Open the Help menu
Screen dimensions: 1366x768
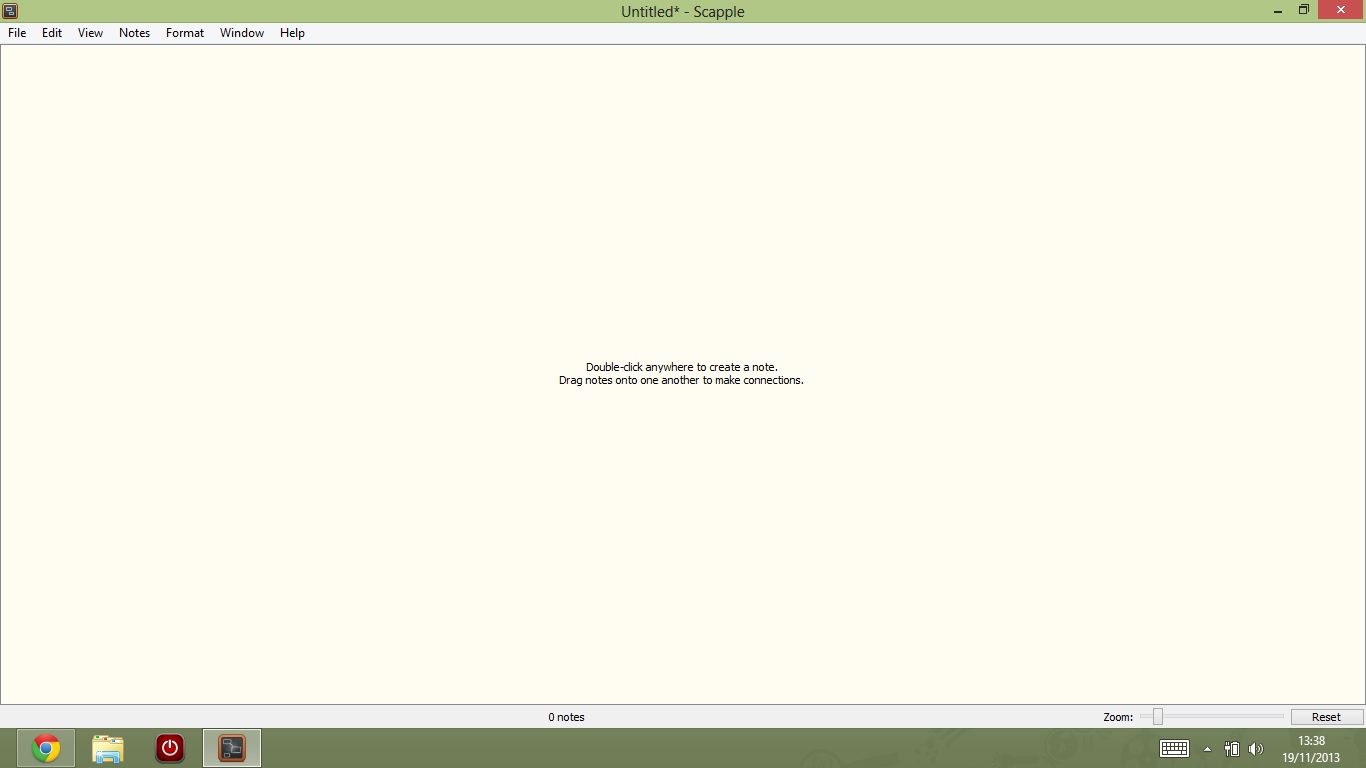pyautogui.click(x=292, y=33)
